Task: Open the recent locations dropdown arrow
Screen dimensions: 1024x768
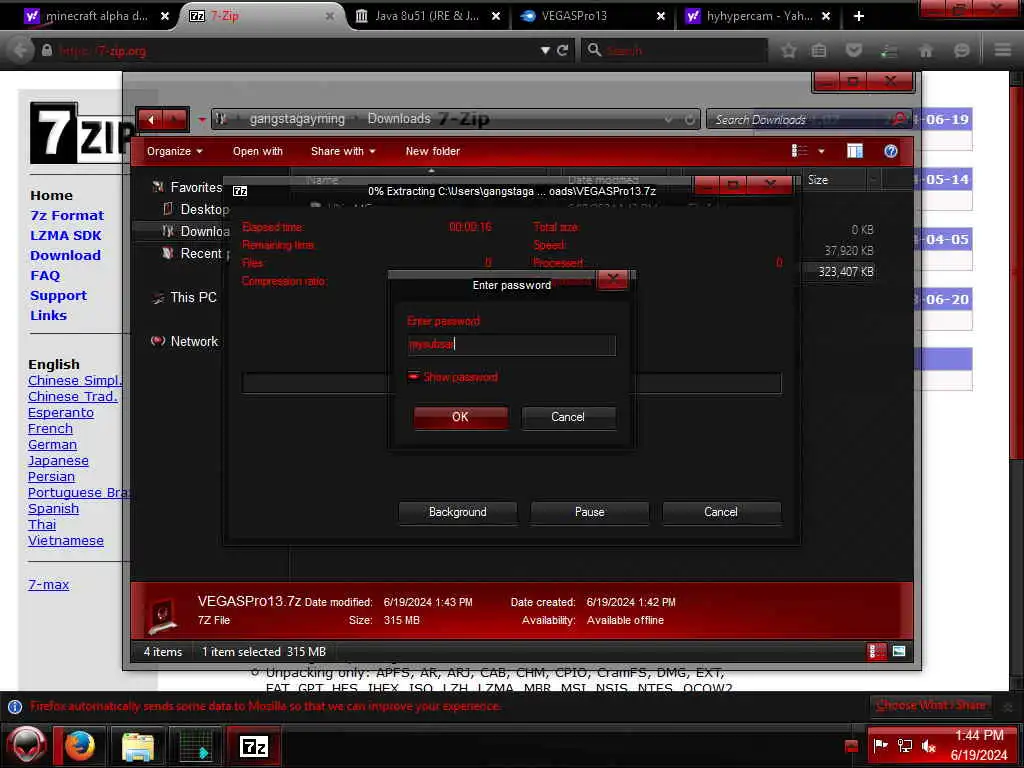Action: (202, 120)
